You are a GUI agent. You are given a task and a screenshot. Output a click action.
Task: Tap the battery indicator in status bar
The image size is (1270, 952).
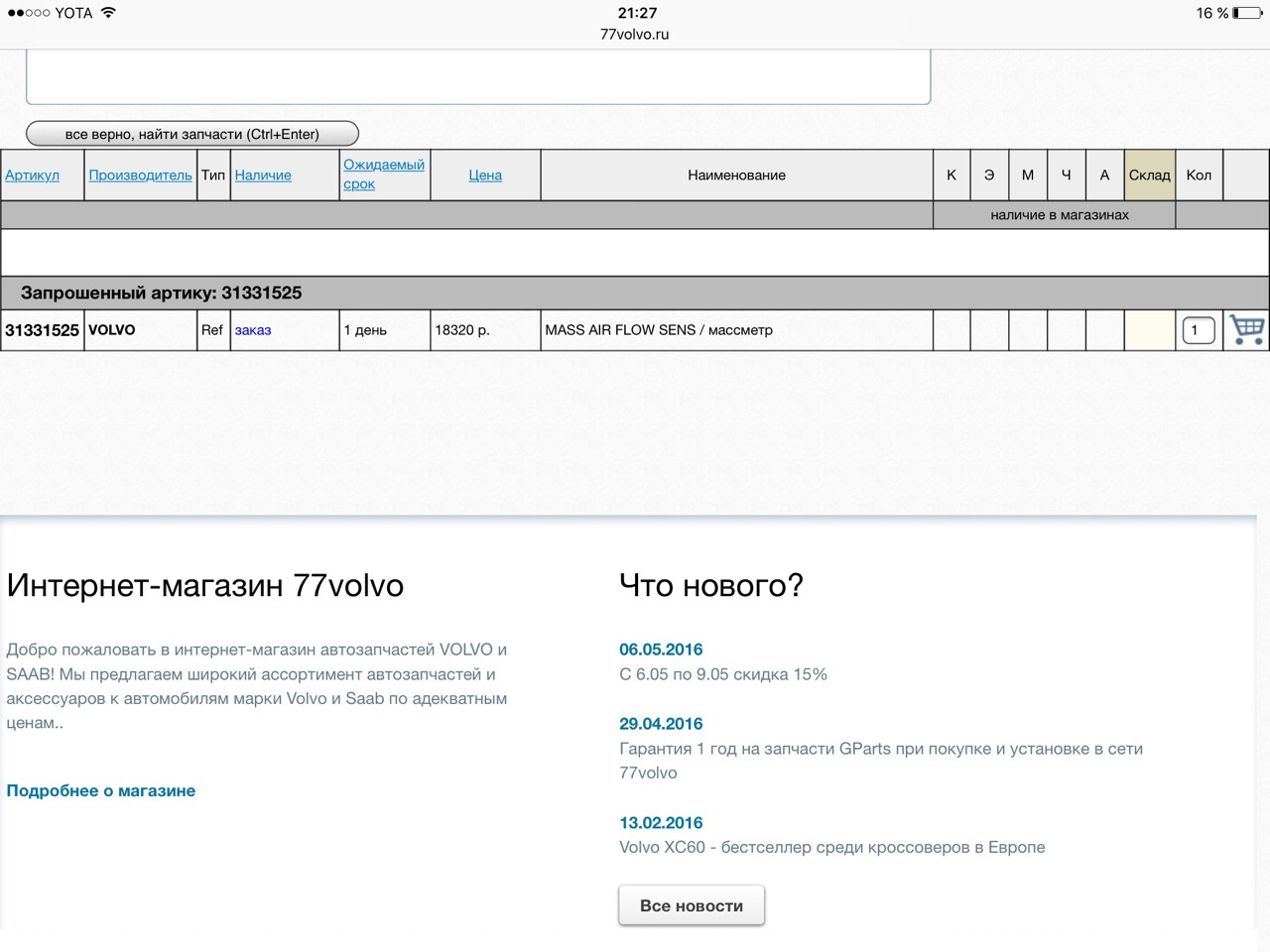[x=1248, y=13]
